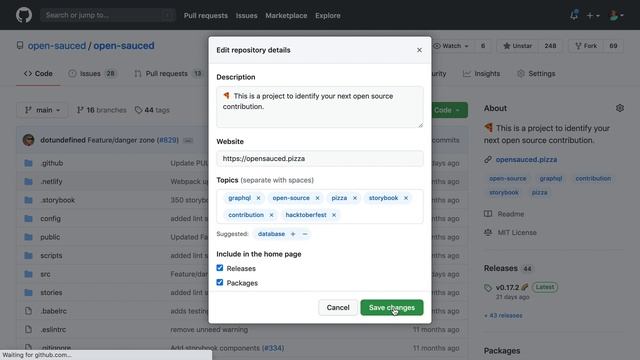Open the stories folder
The height and width of the screenshot is (360, 640).
51,292
